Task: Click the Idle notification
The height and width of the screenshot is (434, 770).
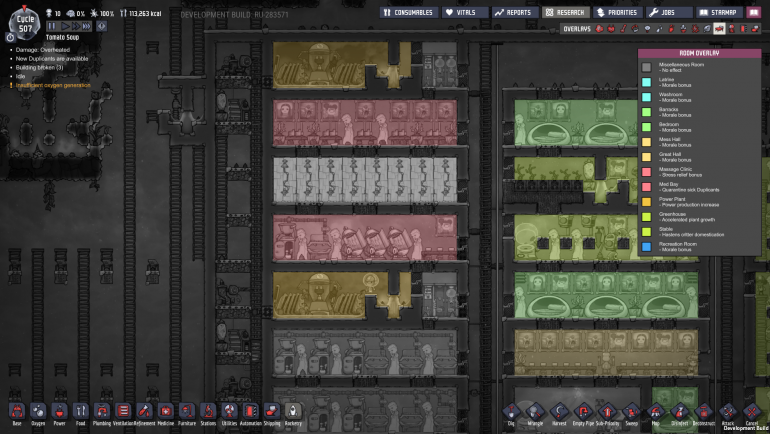Action: tap(20, 76)
